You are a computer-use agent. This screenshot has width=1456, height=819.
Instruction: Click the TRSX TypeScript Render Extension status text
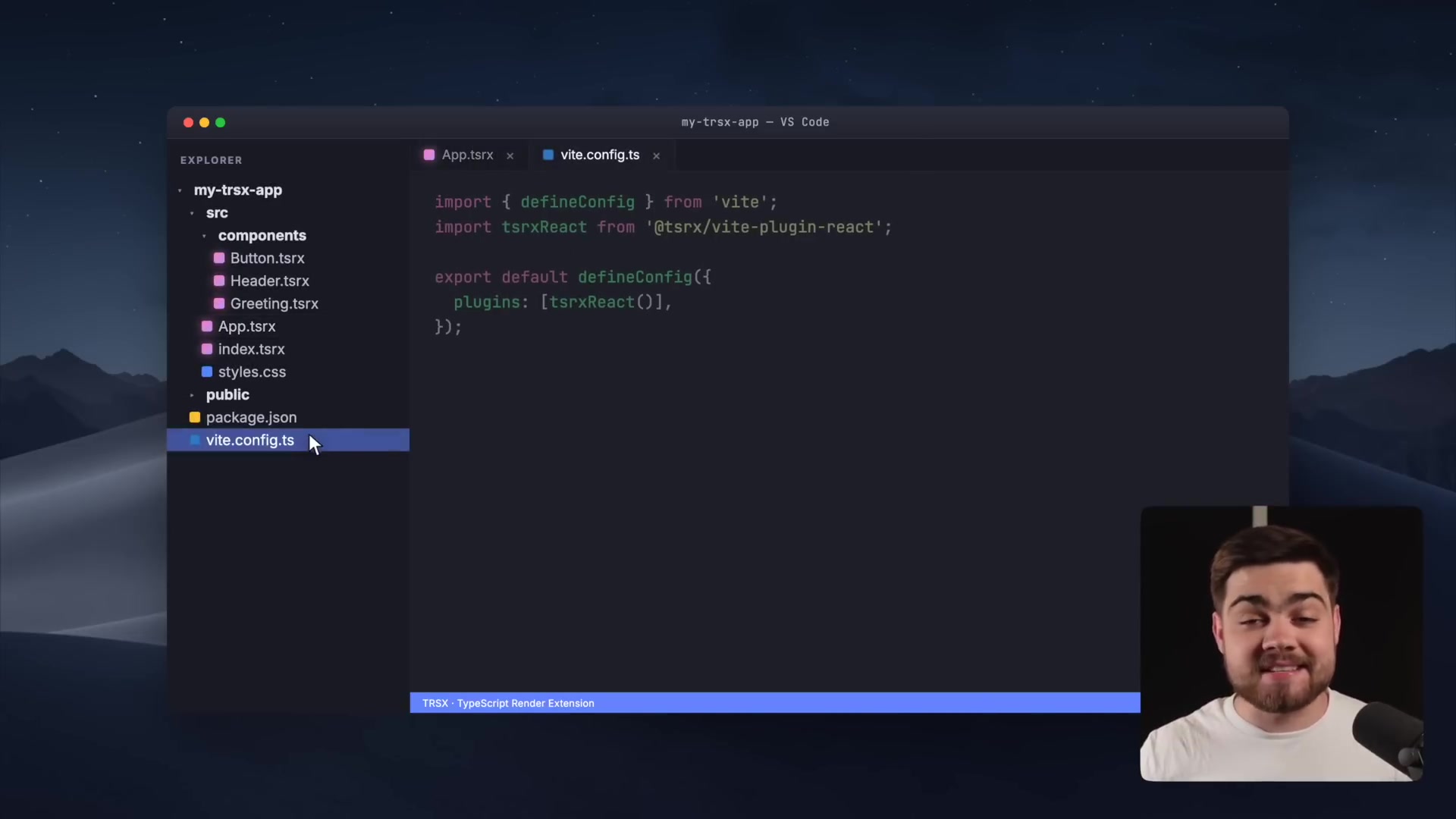[508, 703]
